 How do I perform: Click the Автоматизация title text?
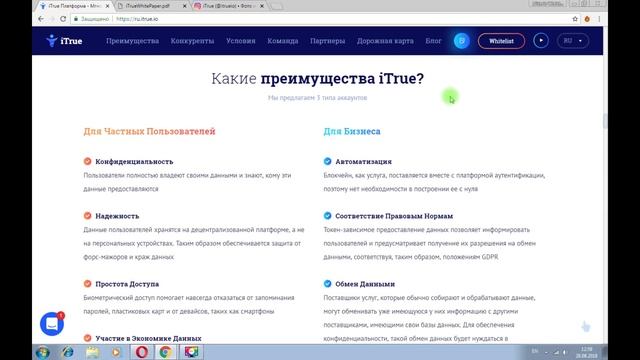(363, 162)
